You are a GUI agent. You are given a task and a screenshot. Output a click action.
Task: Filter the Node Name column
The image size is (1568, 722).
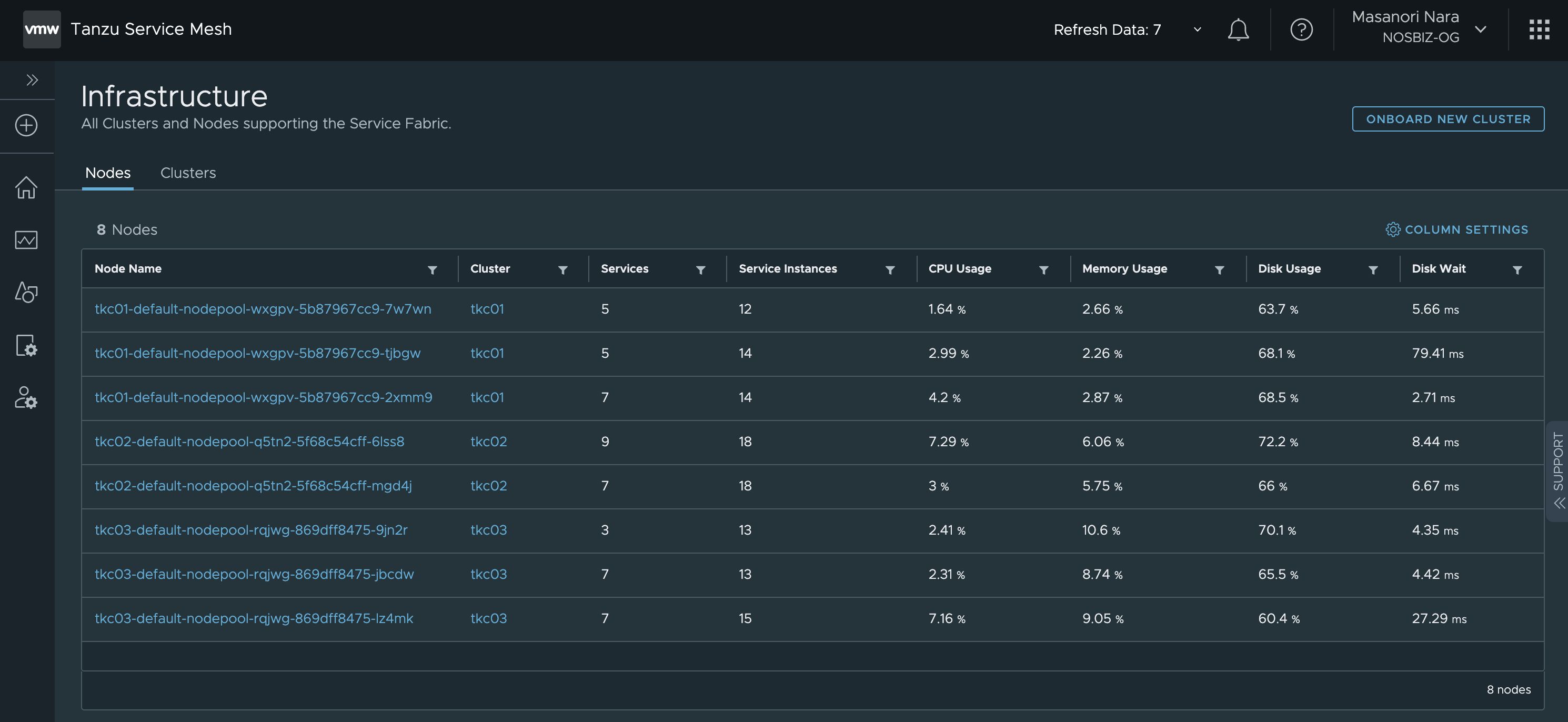point(432,269)
